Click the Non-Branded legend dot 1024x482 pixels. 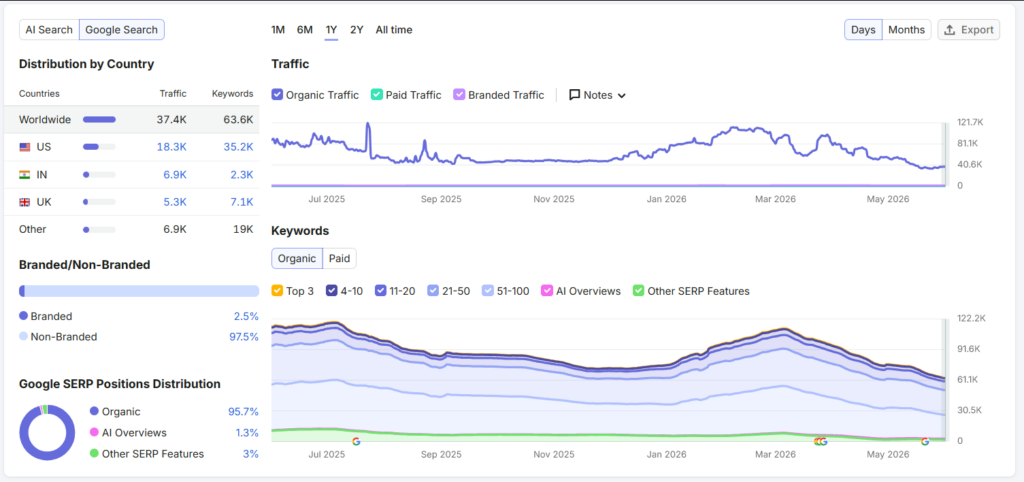point(24,337)
